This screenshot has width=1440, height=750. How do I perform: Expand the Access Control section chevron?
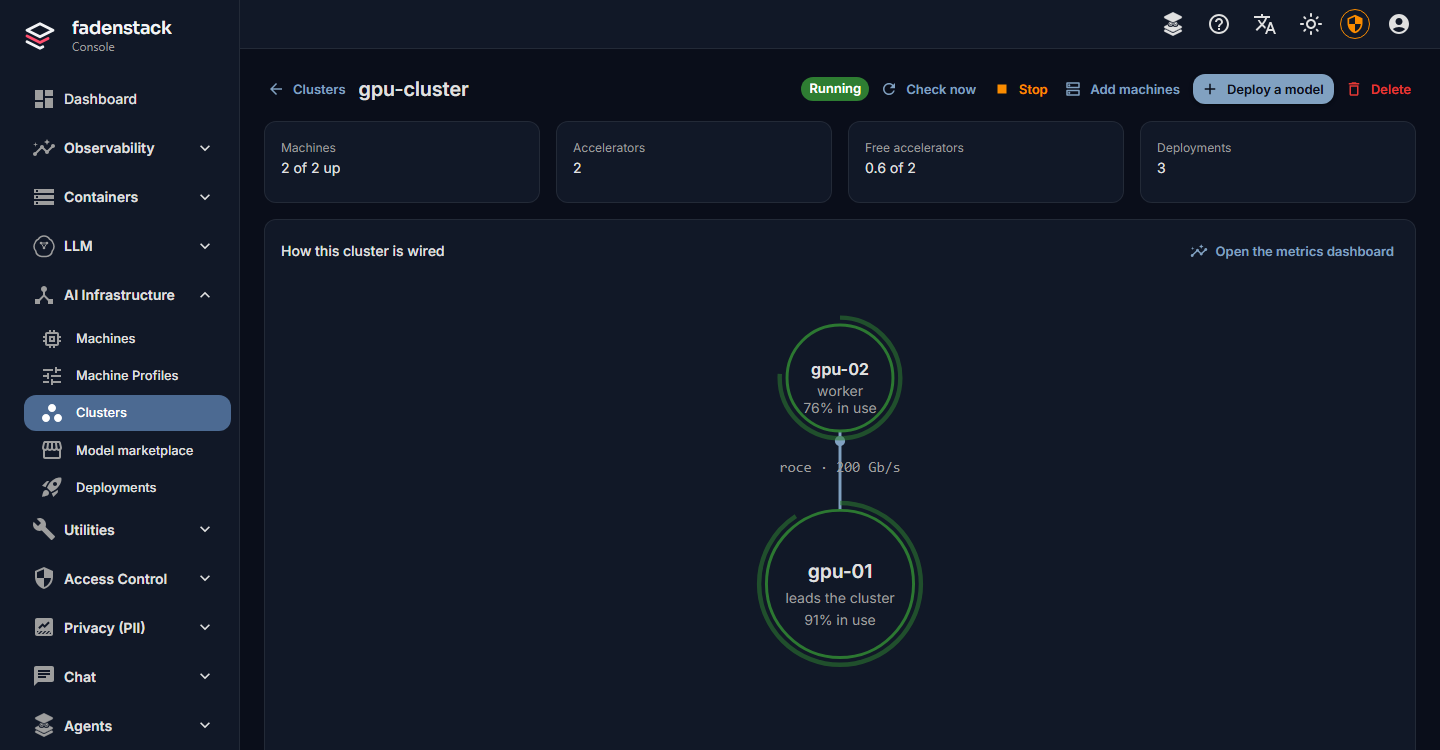(205, 579)
